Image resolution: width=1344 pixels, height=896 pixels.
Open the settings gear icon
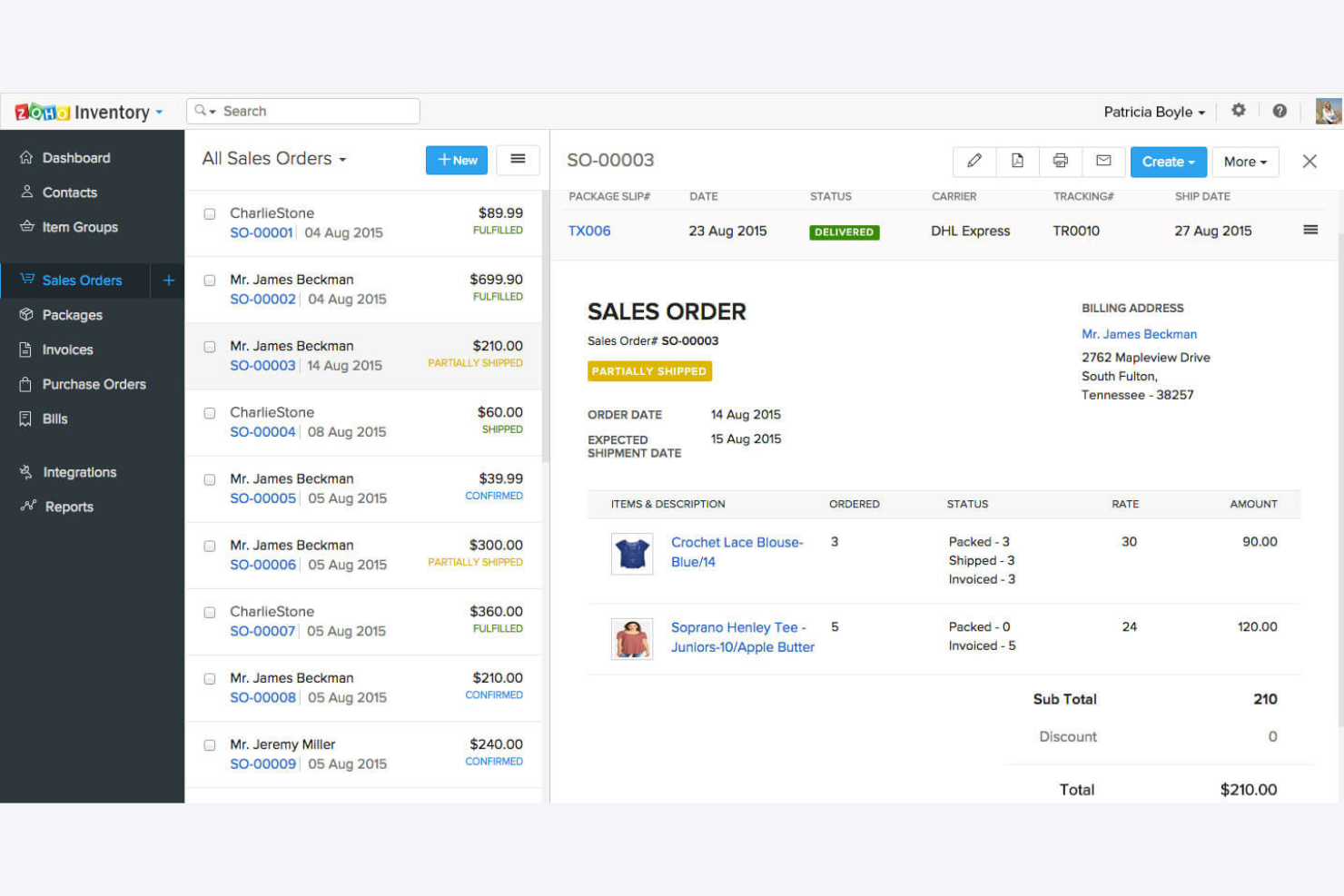coord(1239,110)
